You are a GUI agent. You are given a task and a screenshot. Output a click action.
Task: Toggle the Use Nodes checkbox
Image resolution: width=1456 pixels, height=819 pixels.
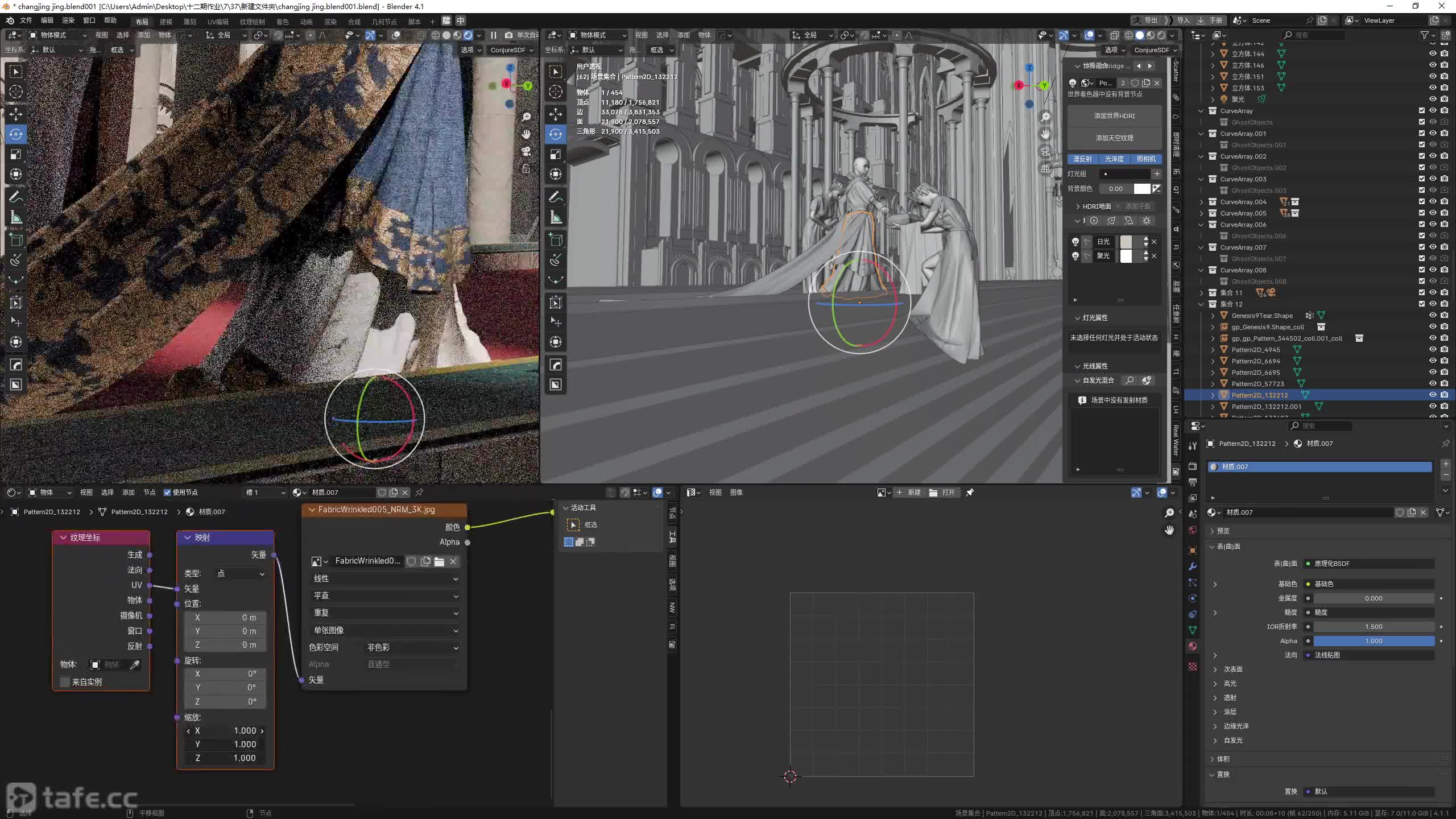(167, 493)
